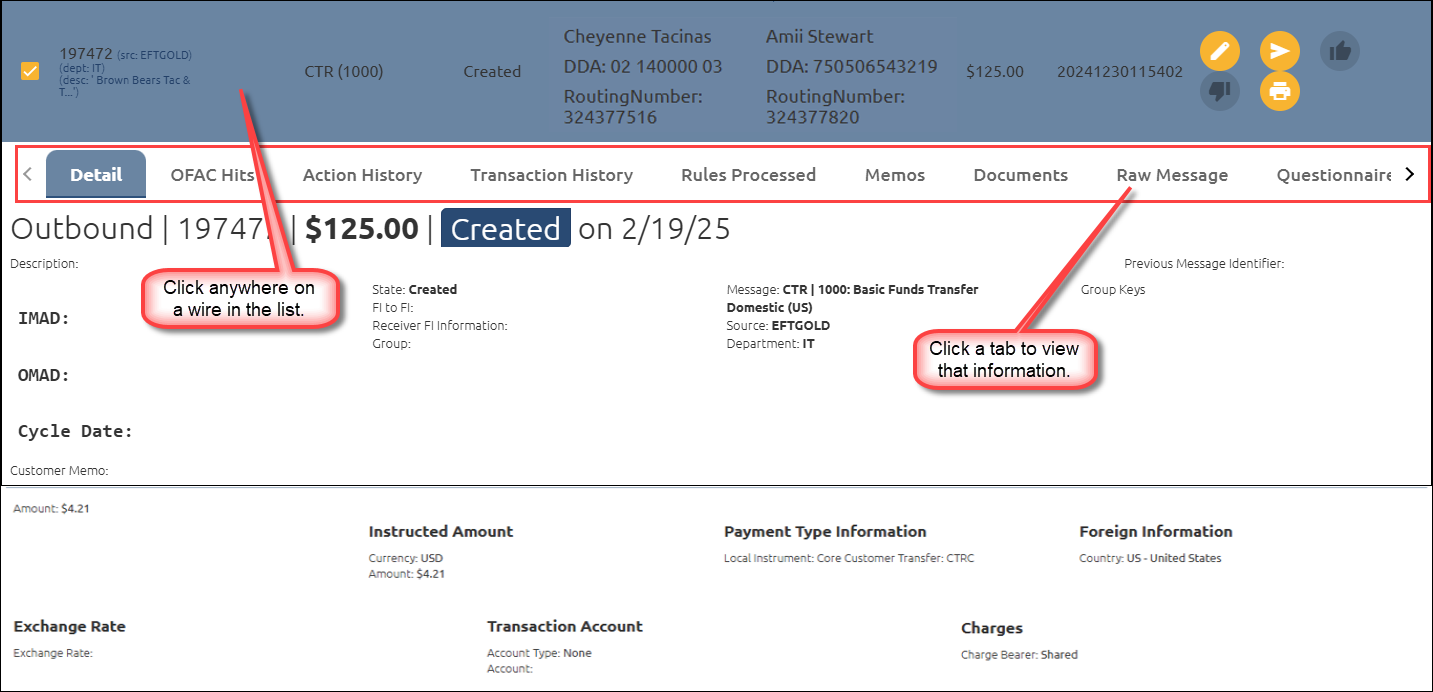This screenshot has height=692, width=1433.
Task: Select the Detail tab
Action: tap(96, 175)
